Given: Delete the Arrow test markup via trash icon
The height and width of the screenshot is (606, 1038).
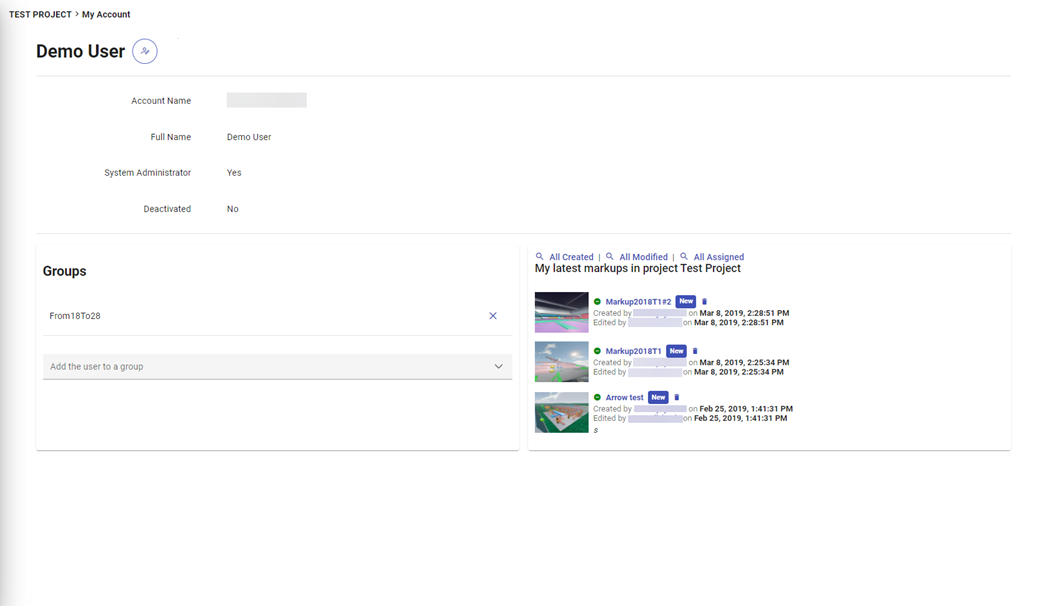Looking at the screenshot, I should tap(677, 397).
